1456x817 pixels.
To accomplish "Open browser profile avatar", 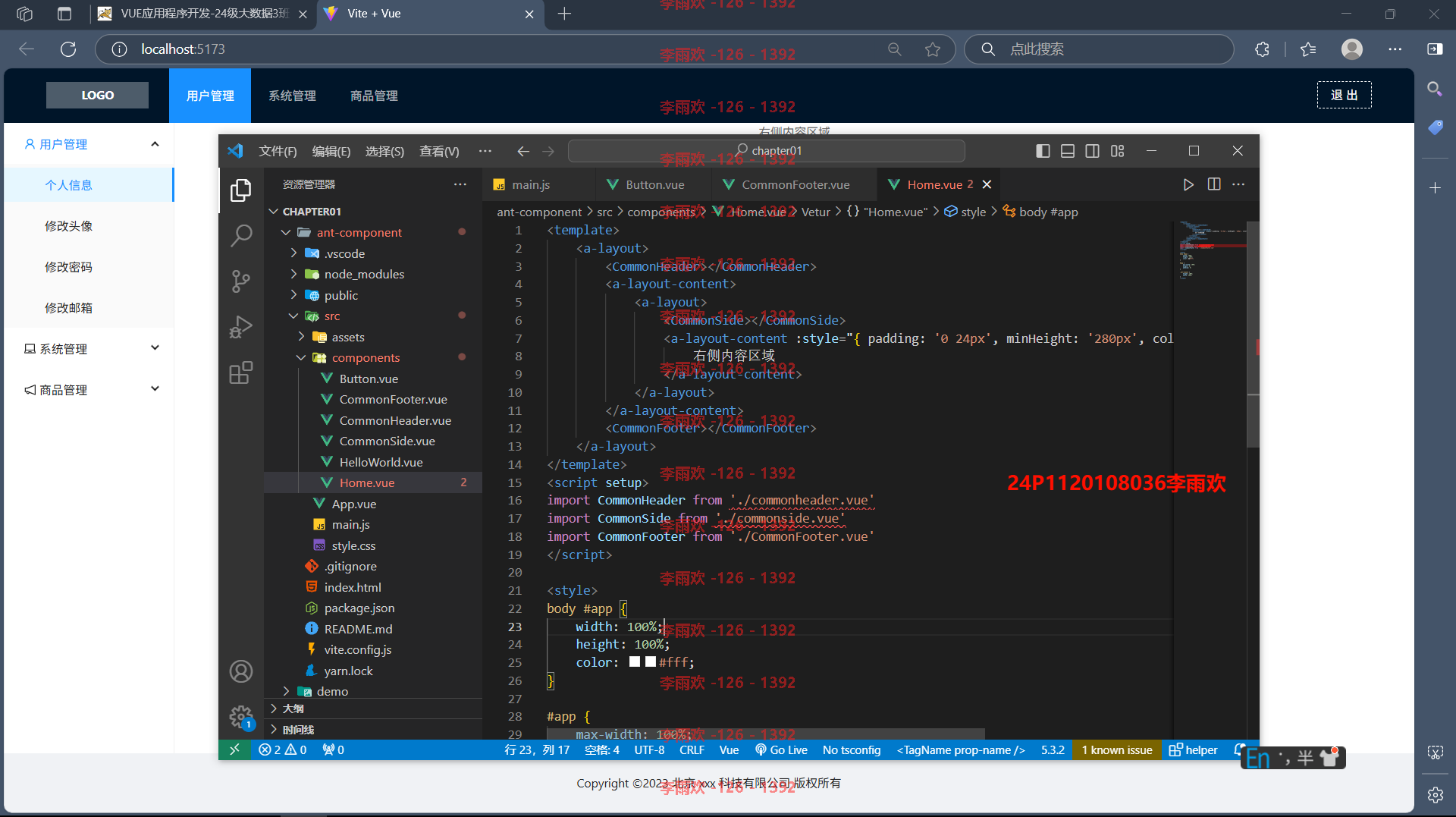I will 1352,49.
